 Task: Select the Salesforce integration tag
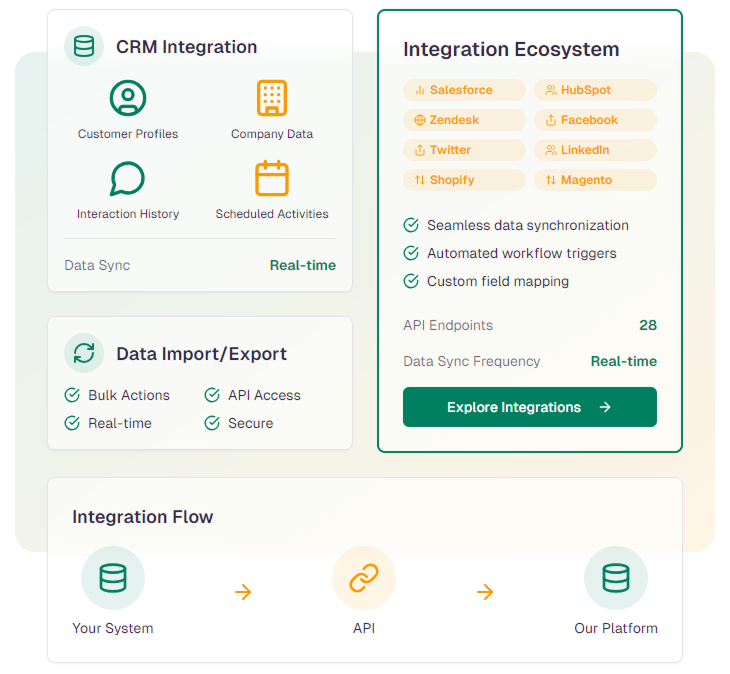(464, 90)
